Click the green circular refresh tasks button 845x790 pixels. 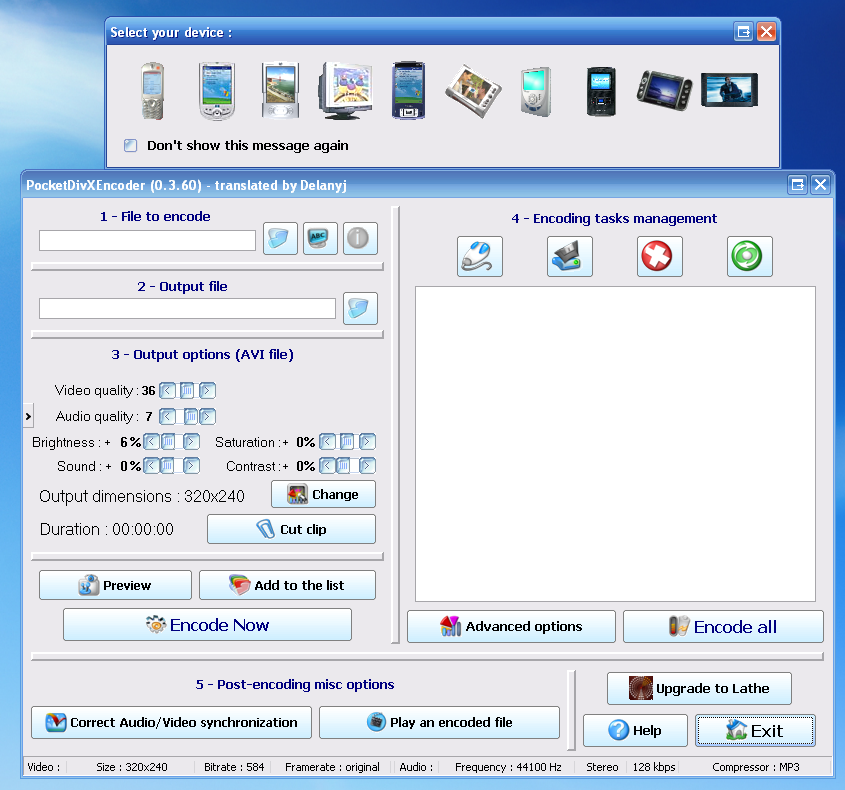click(x=750, y=257)
